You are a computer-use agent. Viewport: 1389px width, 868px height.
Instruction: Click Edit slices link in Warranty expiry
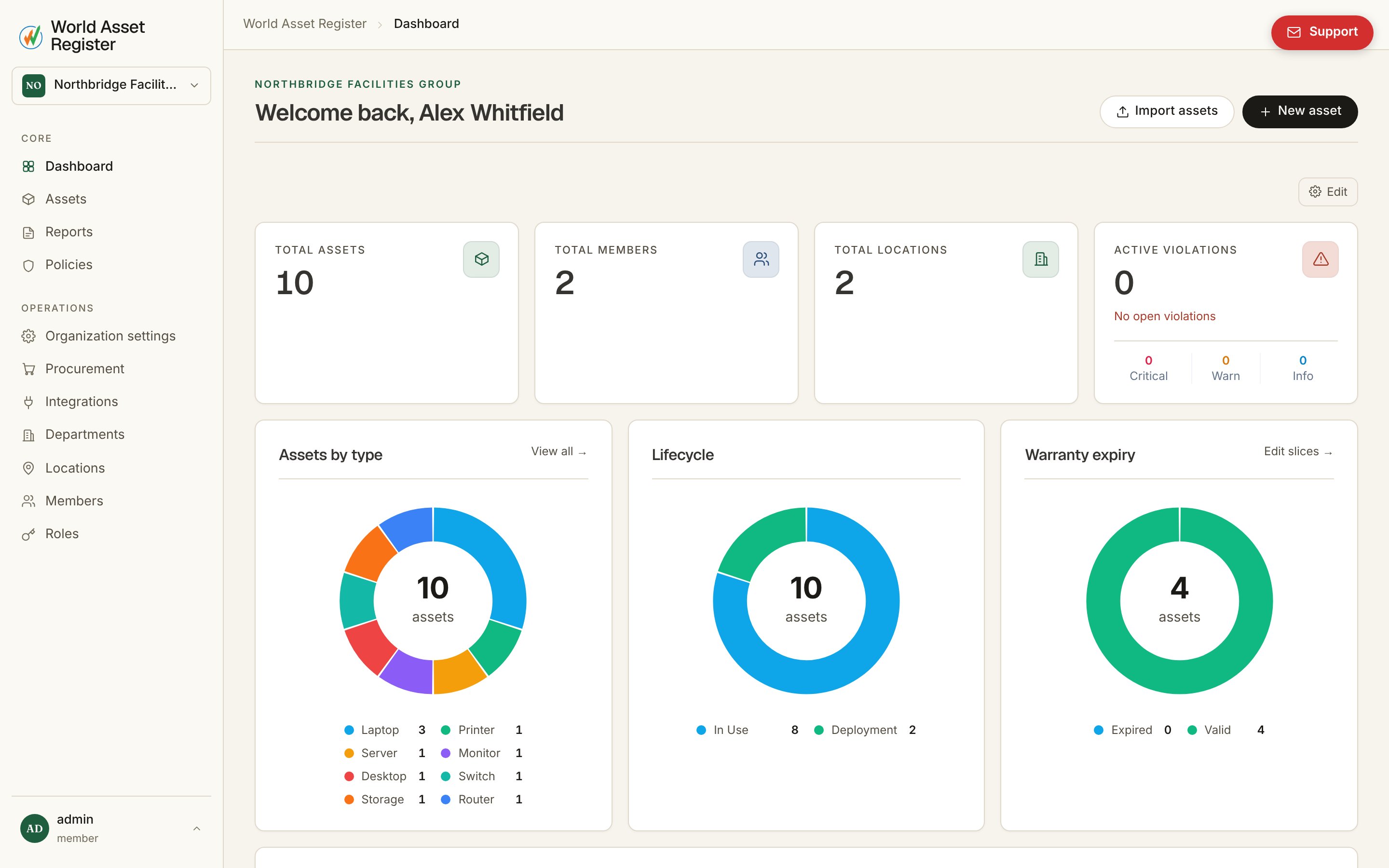tap(1298, 452)
